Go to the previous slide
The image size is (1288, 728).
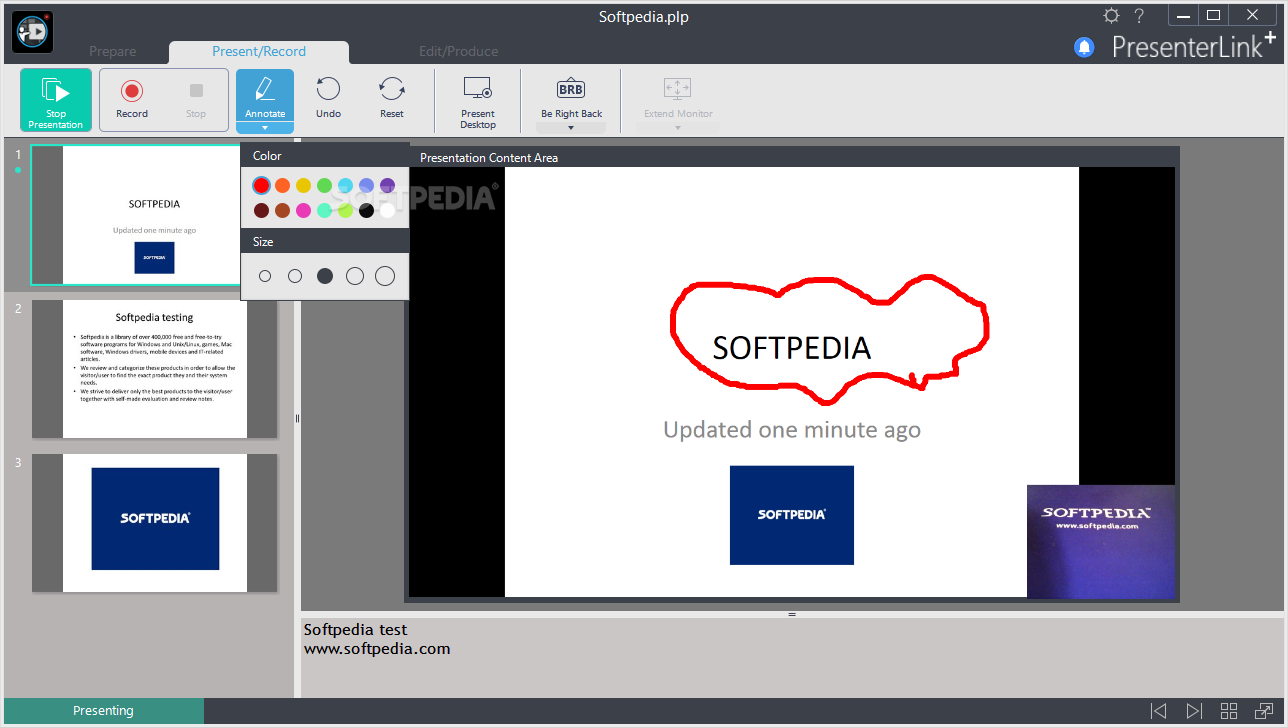point(1158,711)
